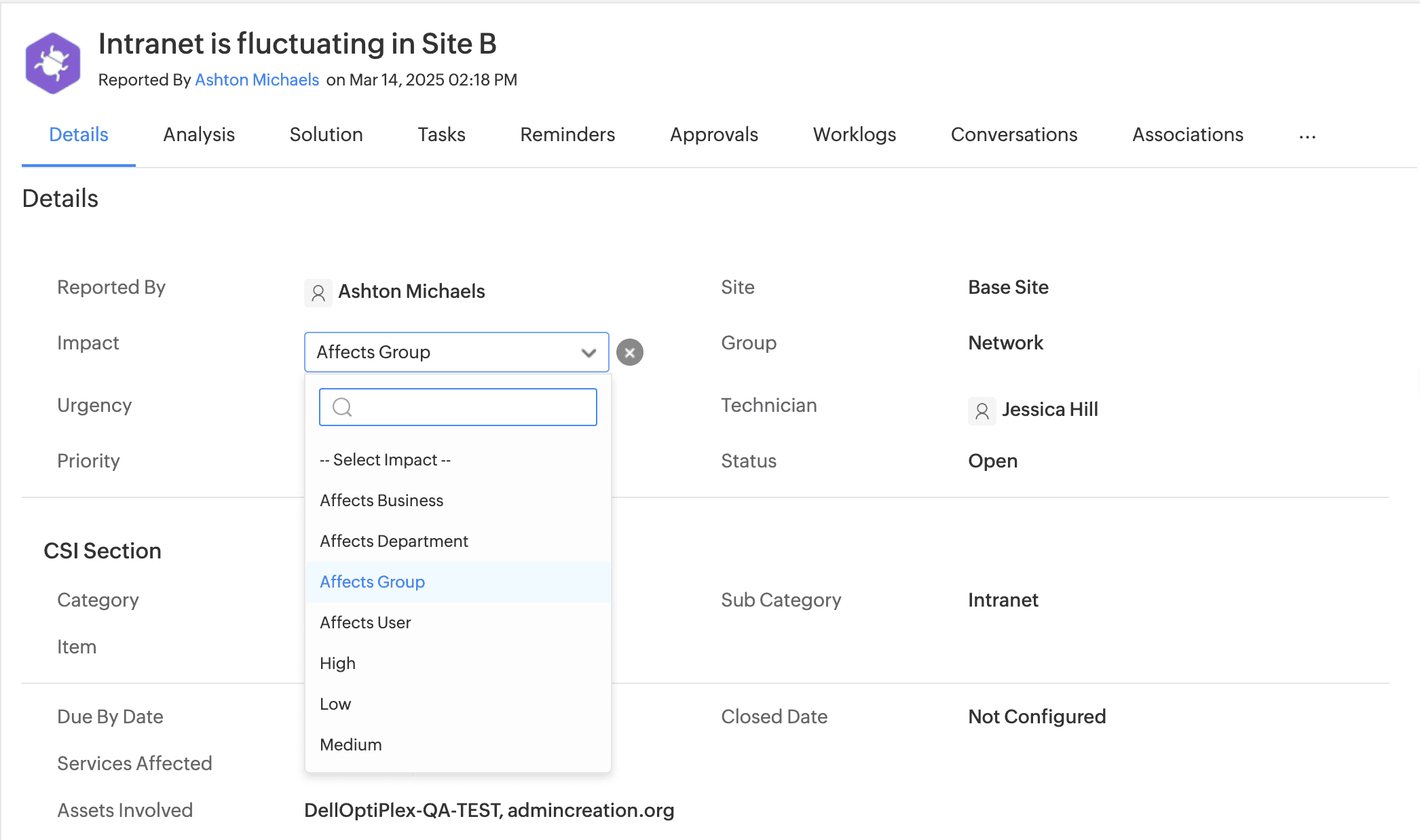This screenshot has height=840, width=1420.
Task: Collapse the Impact dropdown chevron
Action: click(x=588, y=352)
